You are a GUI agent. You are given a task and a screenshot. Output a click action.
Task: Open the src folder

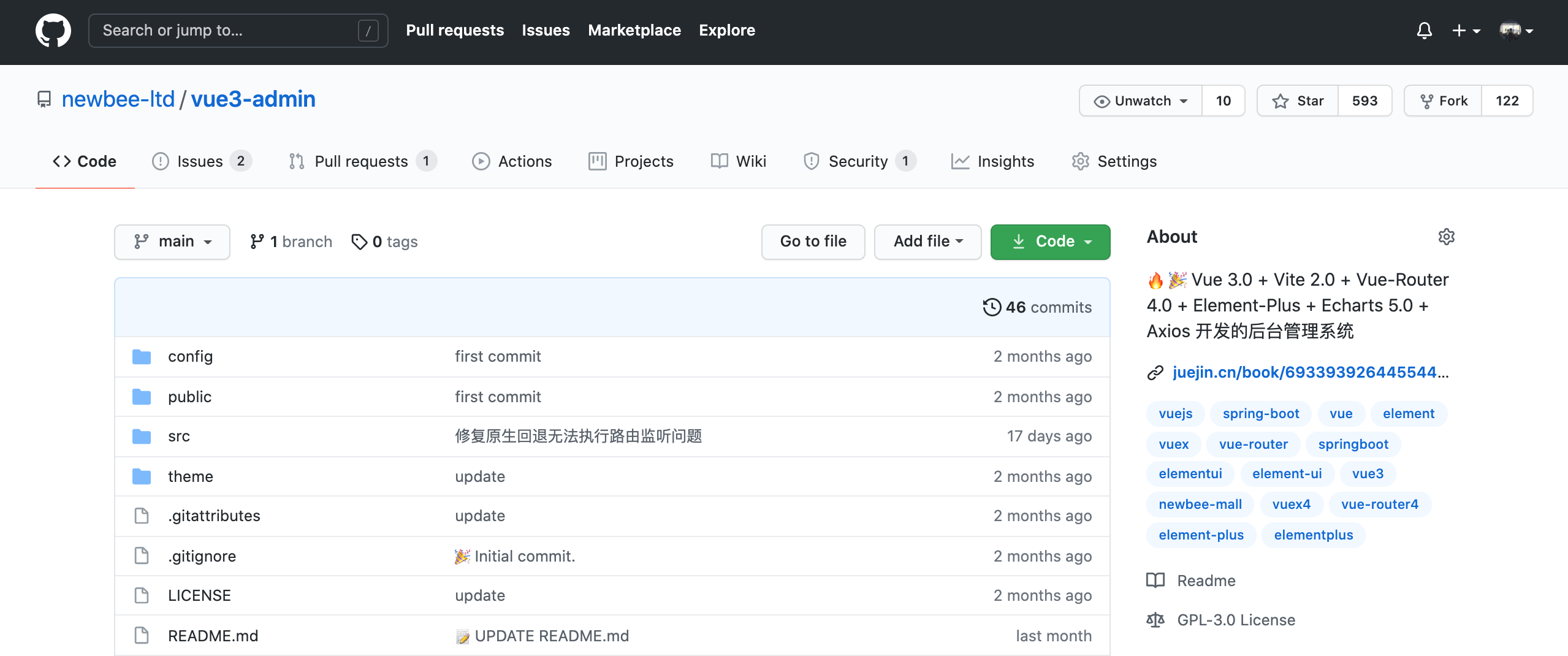[x=179, y=436]
